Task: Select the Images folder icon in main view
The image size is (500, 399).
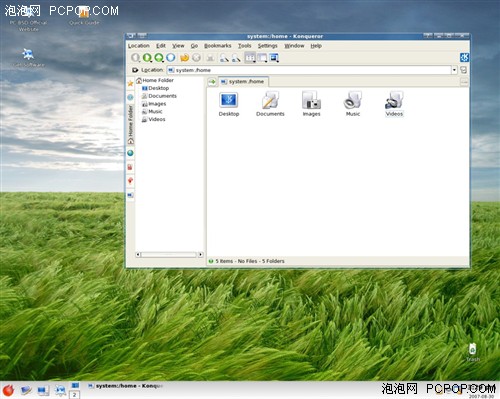Action: (x=311, y=104)
